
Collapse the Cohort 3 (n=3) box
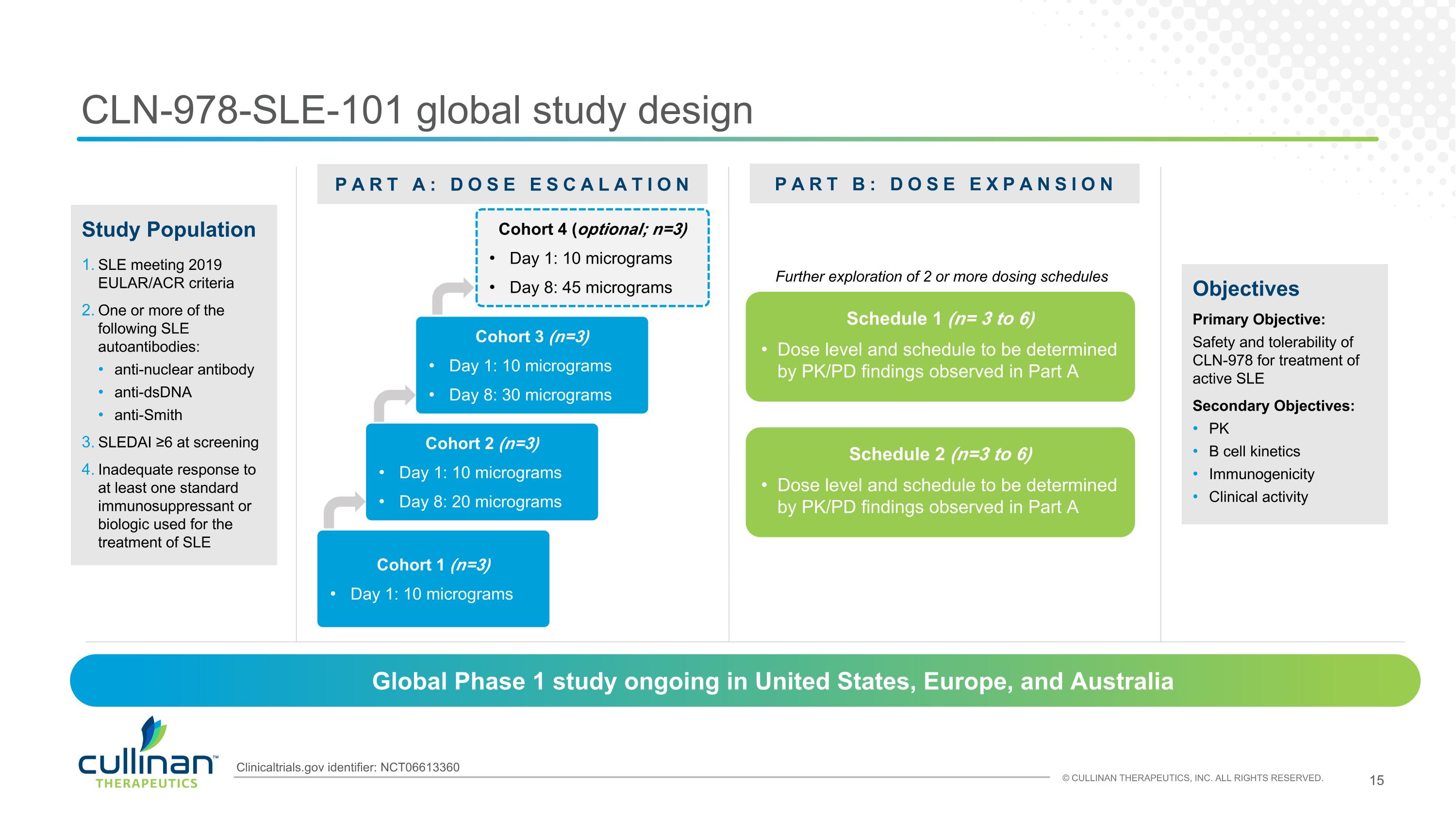pos(533,365)
